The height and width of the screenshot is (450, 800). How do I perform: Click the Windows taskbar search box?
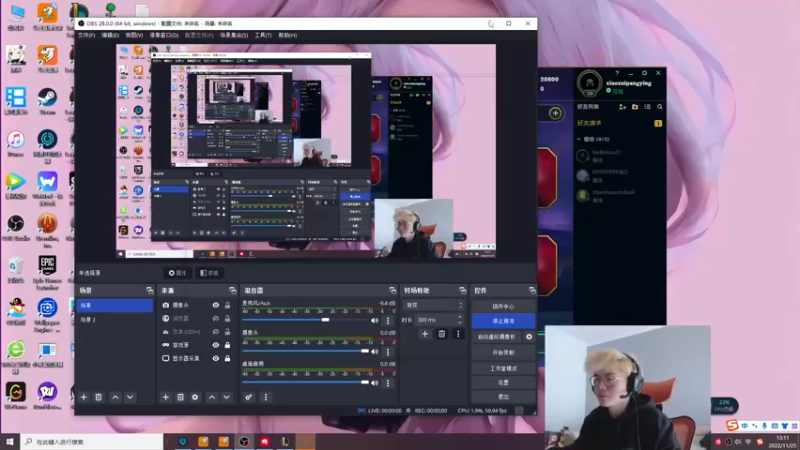[92, 442]
